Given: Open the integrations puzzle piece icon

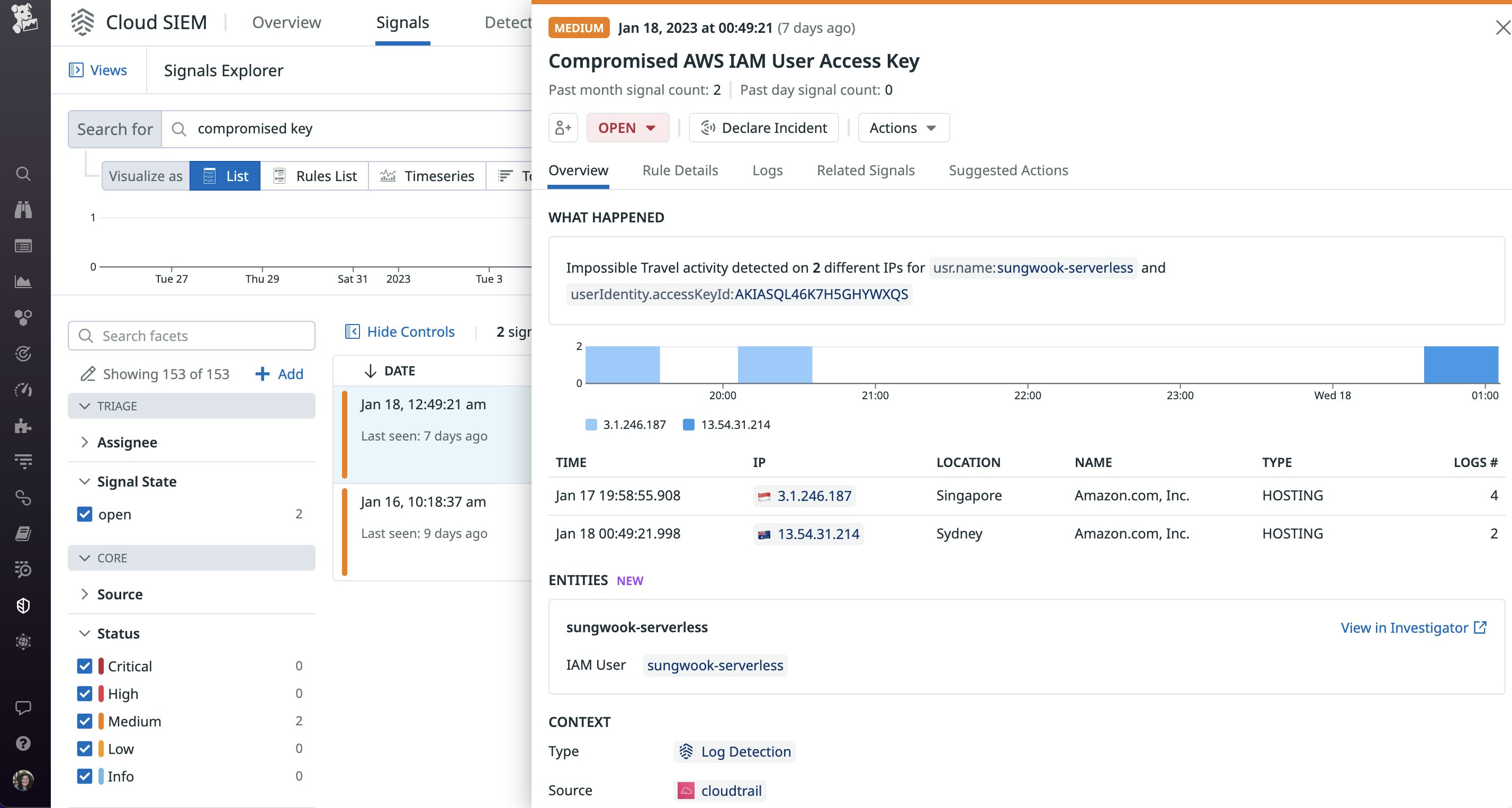Looking at the screenshot, I should click(23, 426).
